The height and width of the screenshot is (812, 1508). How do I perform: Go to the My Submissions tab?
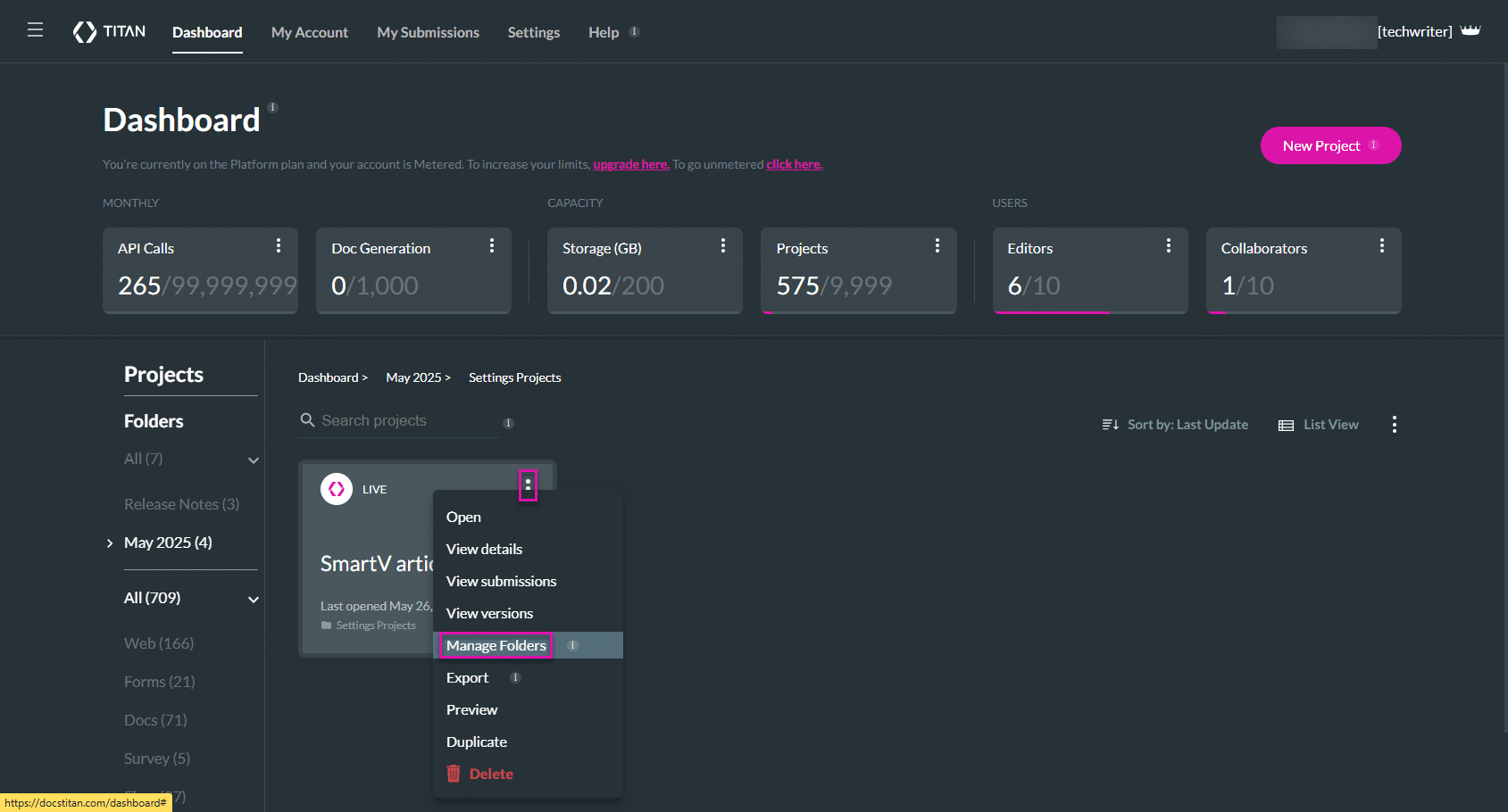(x=428, y=32)
